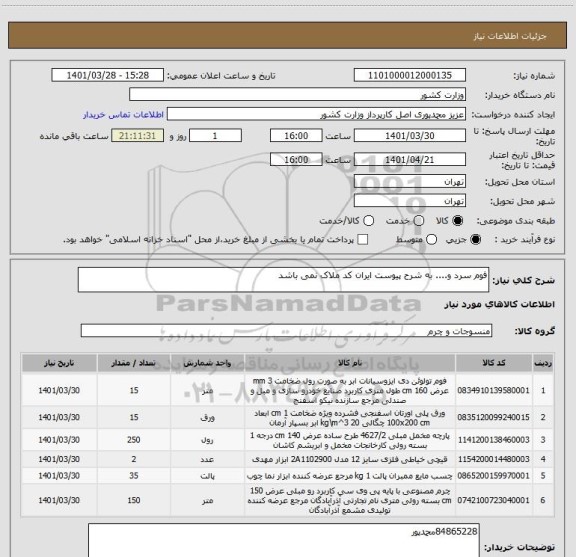Select the جزیی purchase type radio
Screen dimensions: 576x557
(x=476, y=240)
